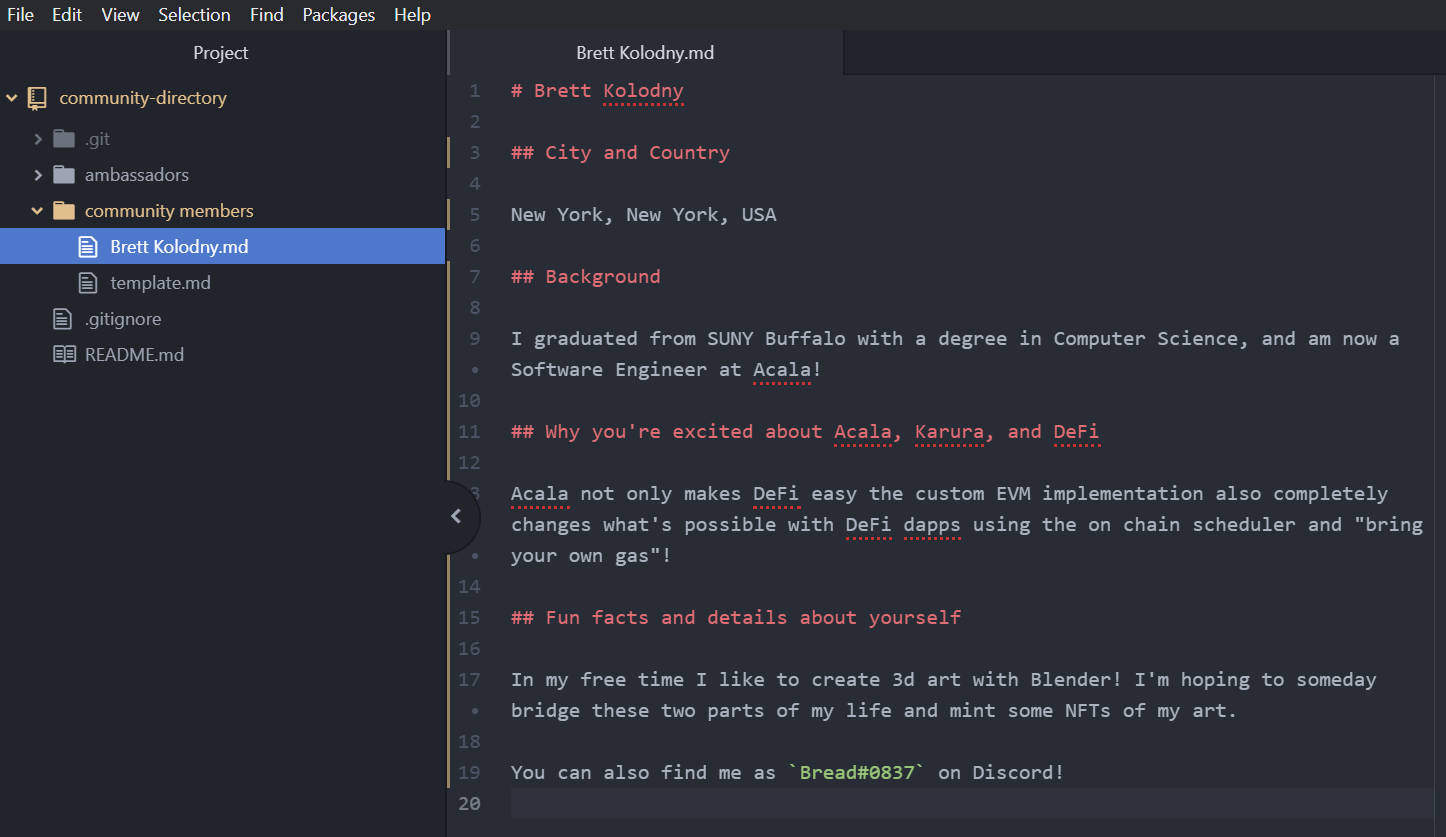The image size is (1446, 837).
Task: Click the Brett Kolodny.md file icon
Action: coord(88,247)
